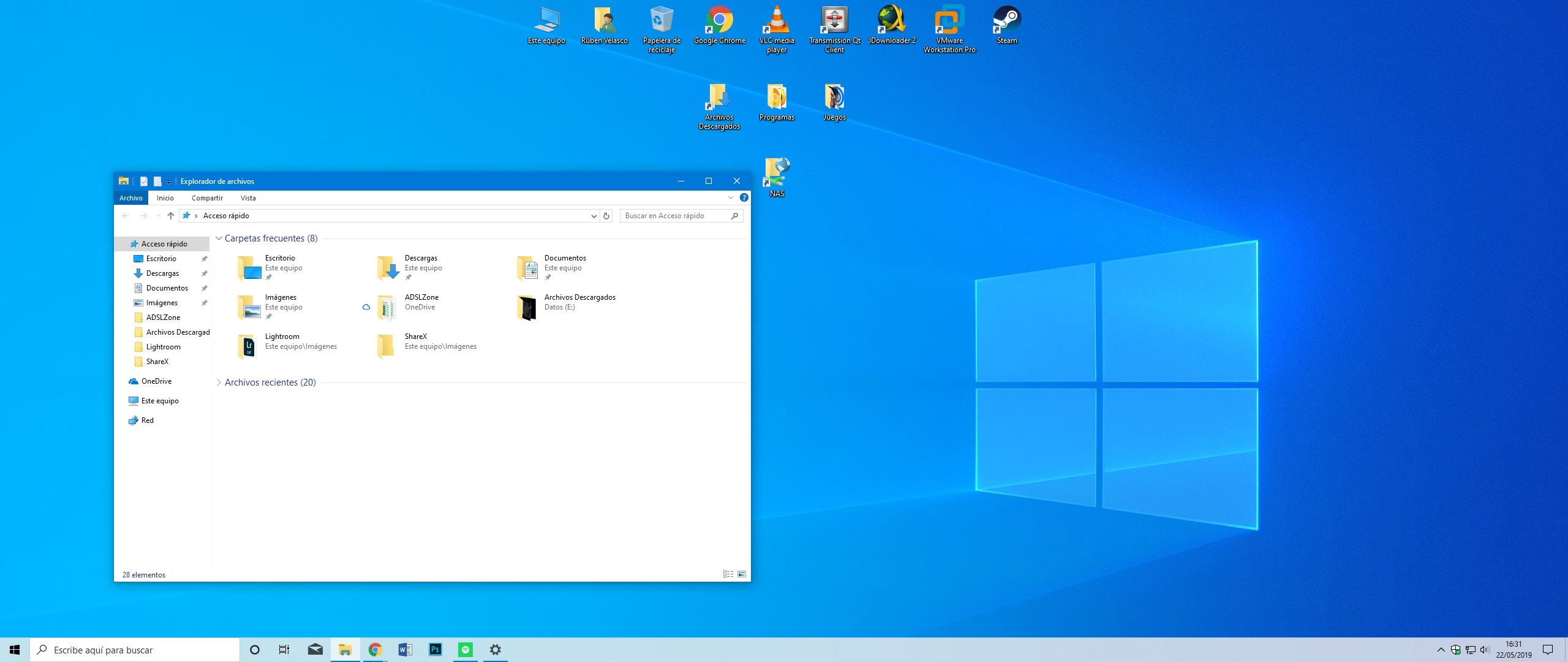The image size is (1568, 662).
Task: Click the Properties icon in quick access toolbar
Action: 144,181
